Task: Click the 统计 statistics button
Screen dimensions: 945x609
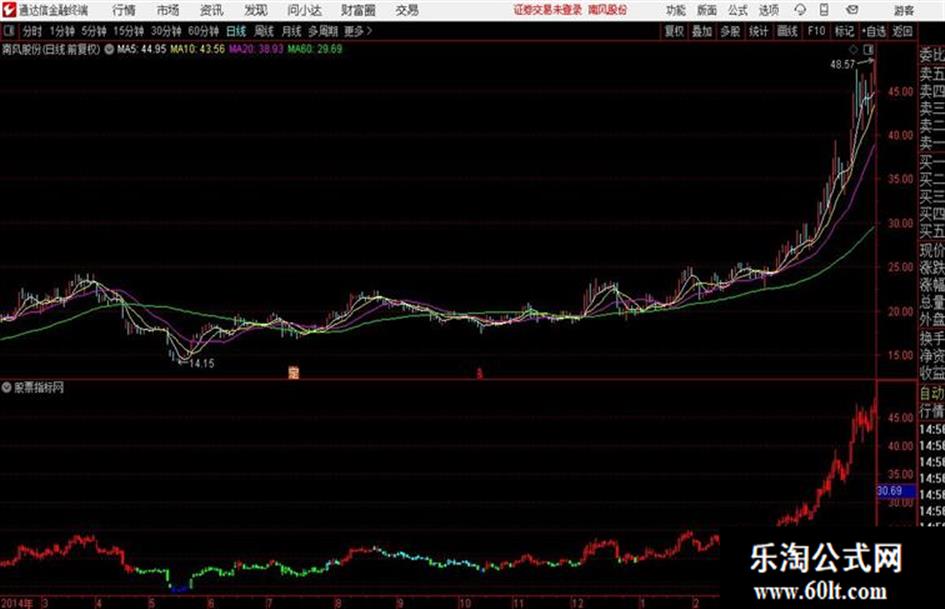Action: pos(758,31)
